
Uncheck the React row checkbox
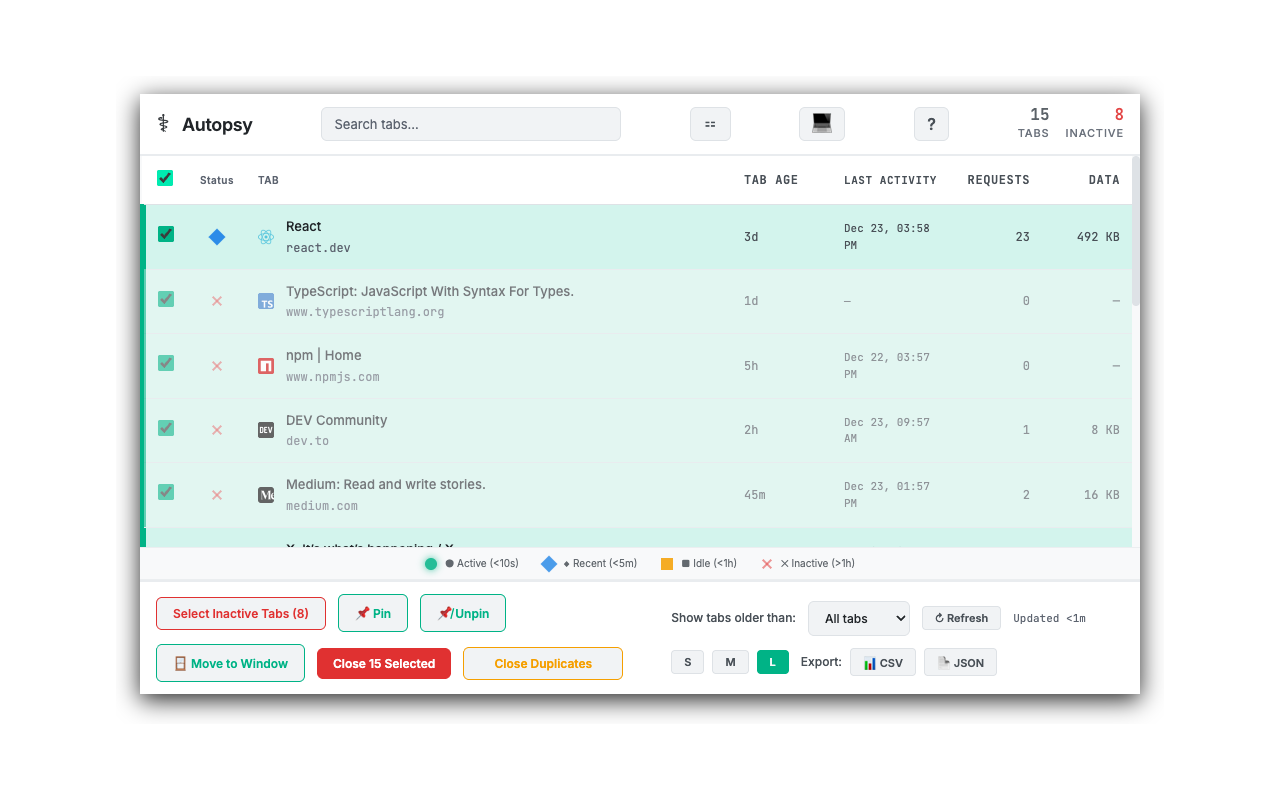[165, 235]
